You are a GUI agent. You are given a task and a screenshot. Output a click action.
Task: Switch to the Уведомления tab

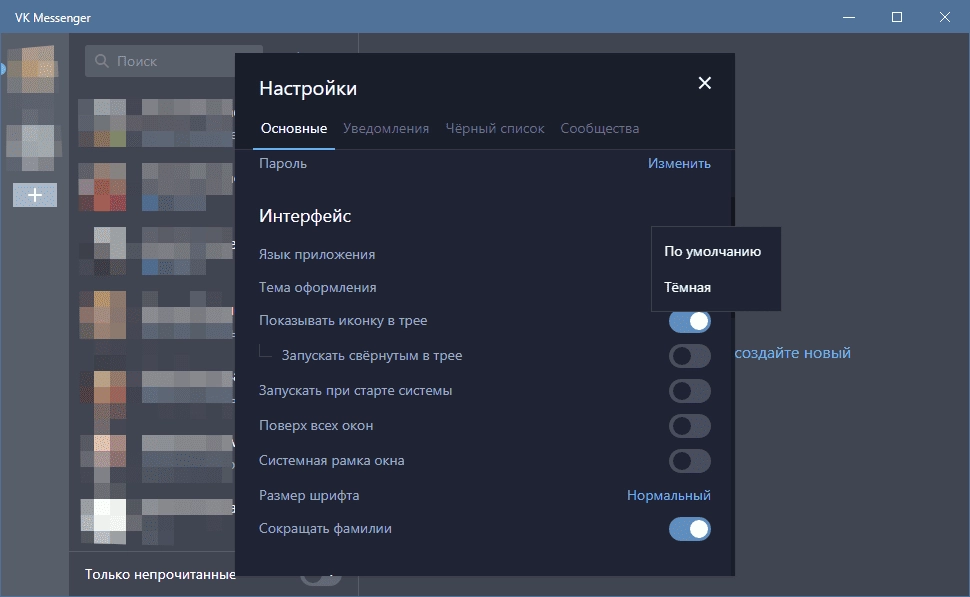(x=386, y=129)
